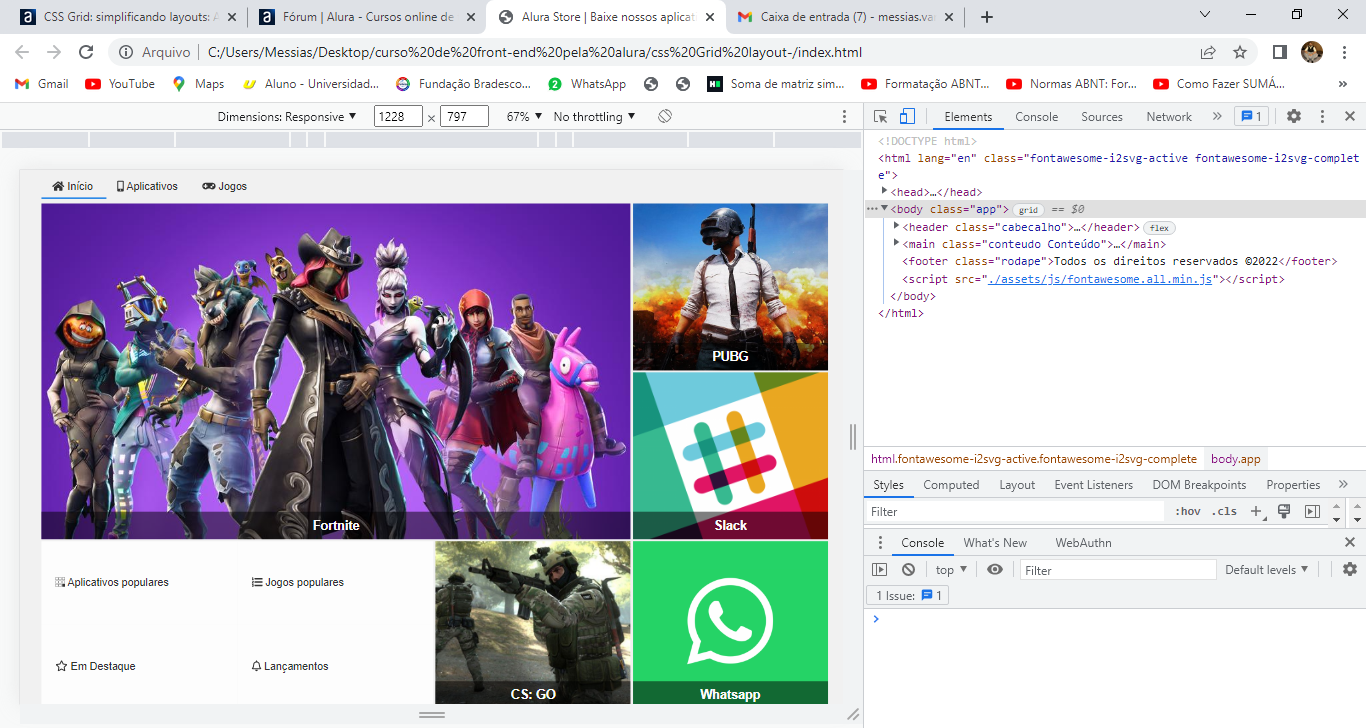
Task: Select the Slack app card
Action: (730, 456)
